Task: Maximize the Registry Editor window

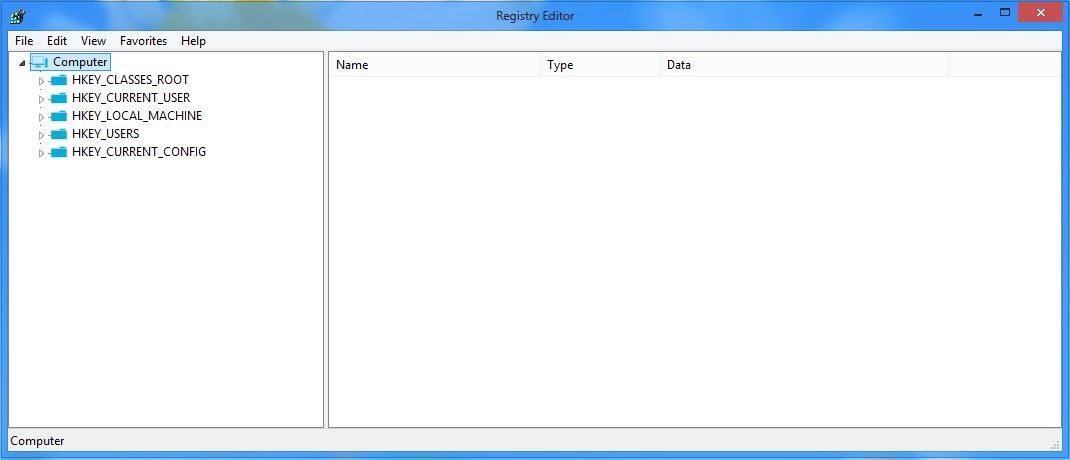Action: 1004,12
